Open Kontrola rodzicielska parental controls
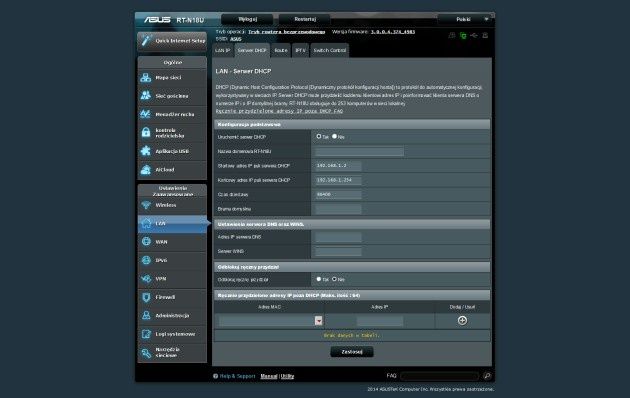The width and height of the screenshot is (630, 398). tap(172, 133)
